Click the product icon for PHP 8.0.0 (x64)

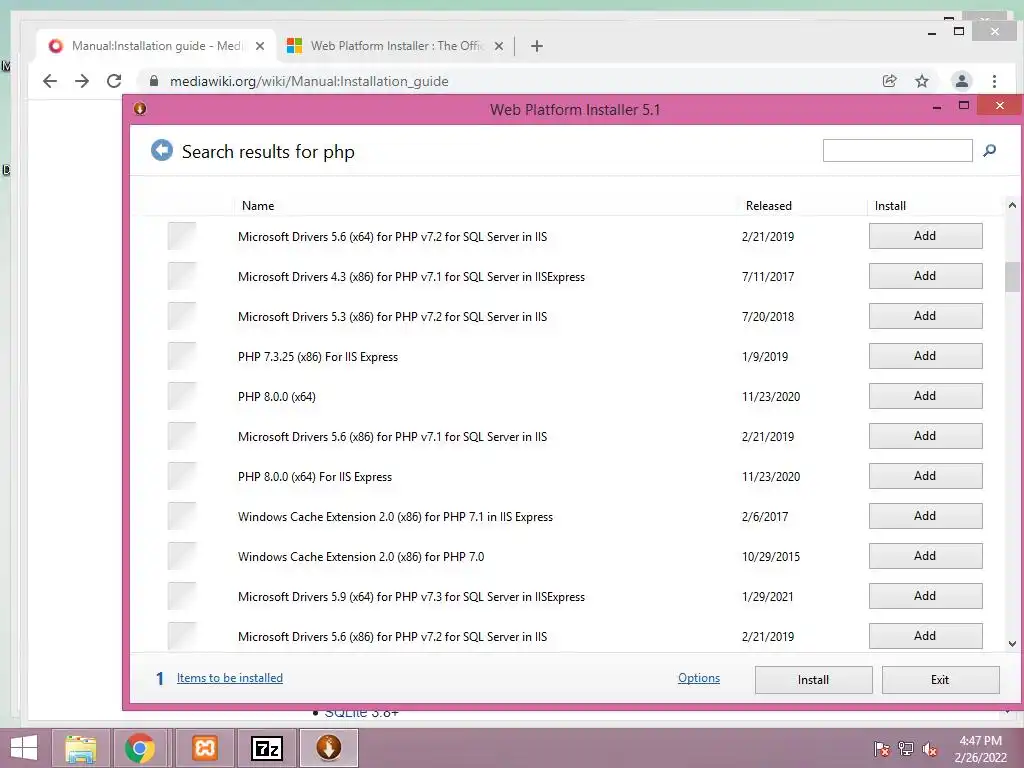click(x=182, y=396)
